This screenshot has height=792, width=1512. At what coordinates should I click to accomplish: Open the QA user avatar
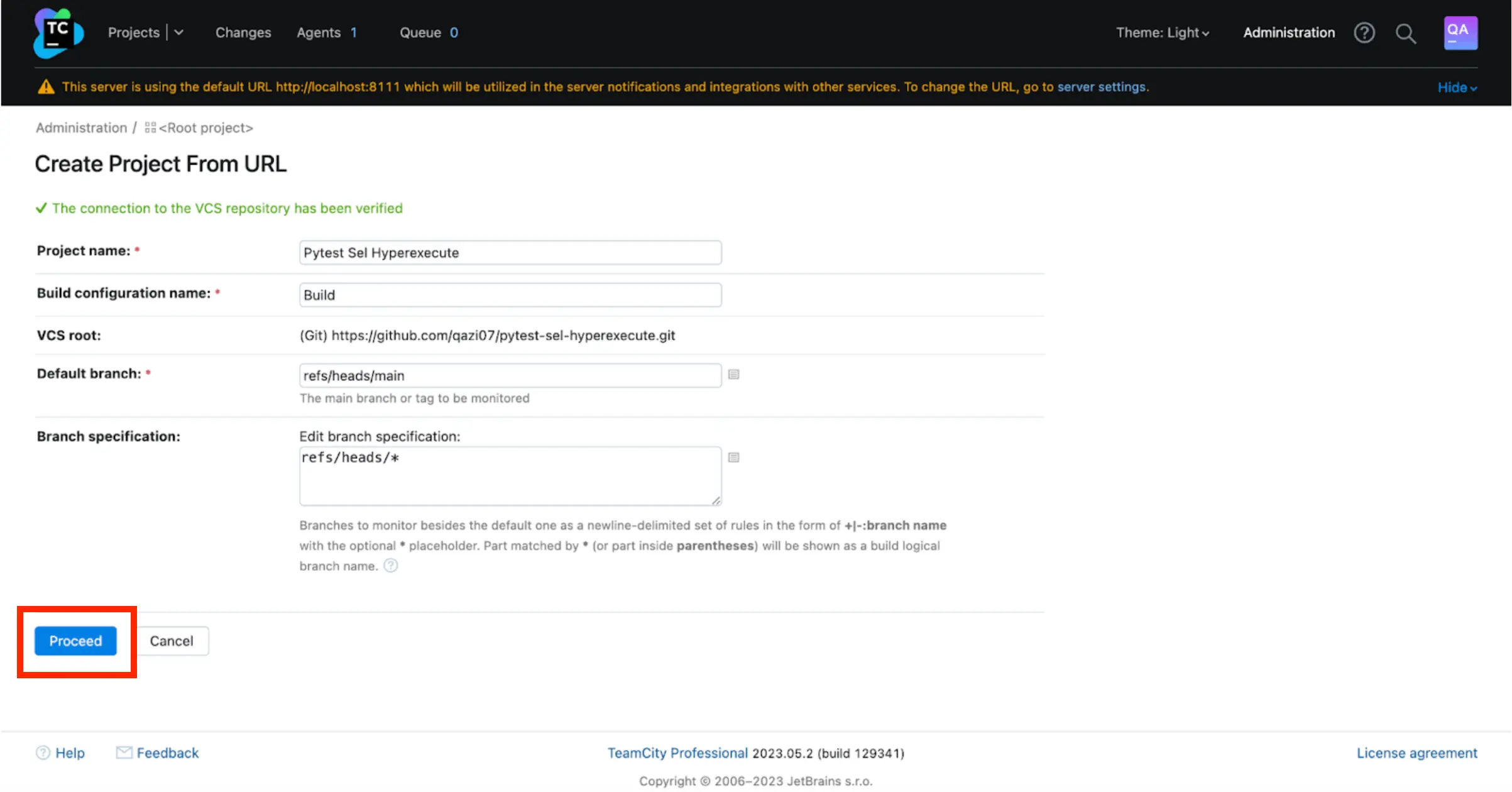[x=1460, y=33]
